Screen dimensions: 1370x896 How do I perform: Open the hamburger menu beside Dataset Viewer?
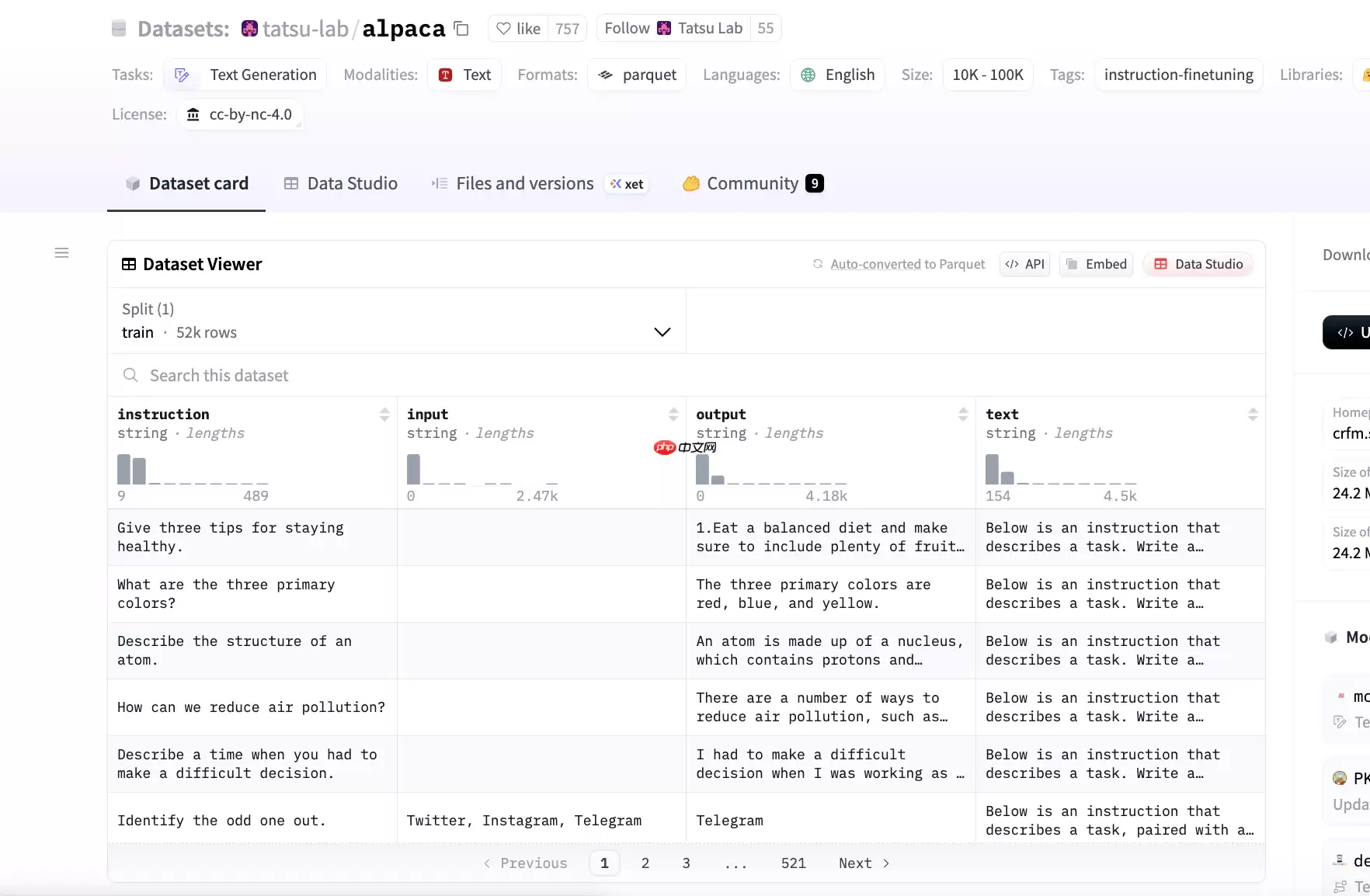coord(62,253)
